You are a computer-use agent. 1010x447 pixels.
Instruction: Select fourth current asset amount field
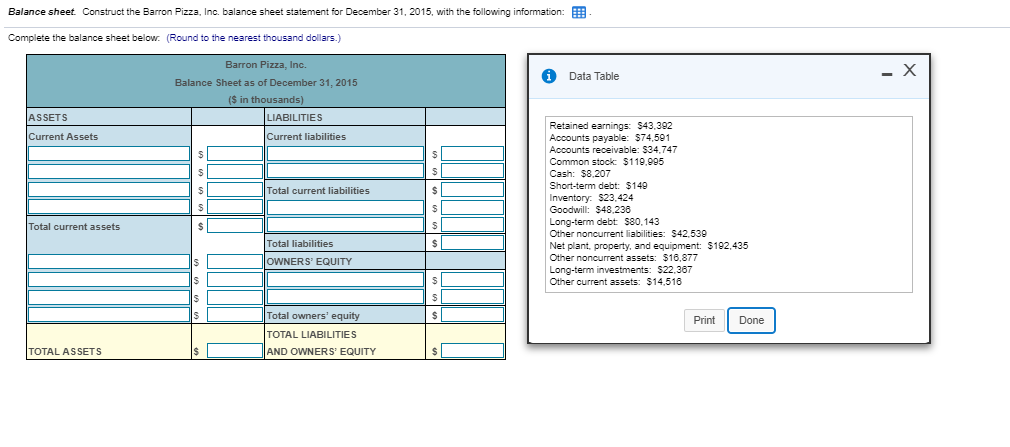pyautogui.click(x=234, y=207)
